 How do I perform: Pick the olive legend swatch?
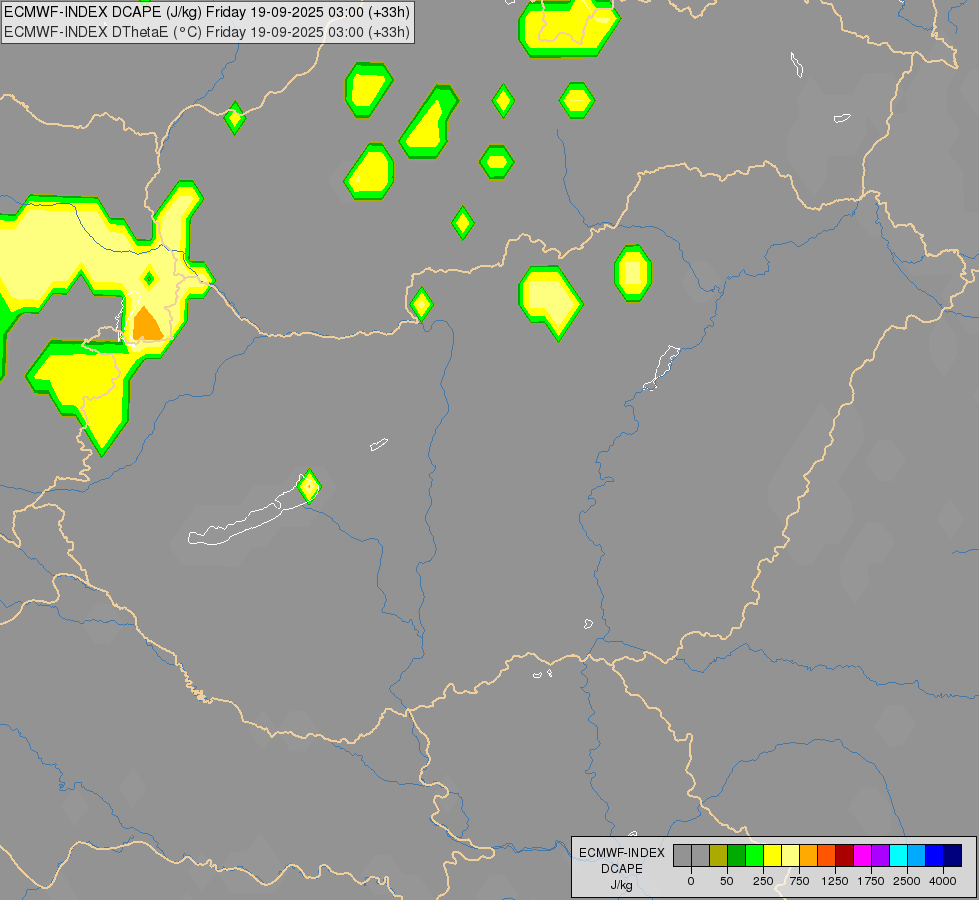coord(718,855)
